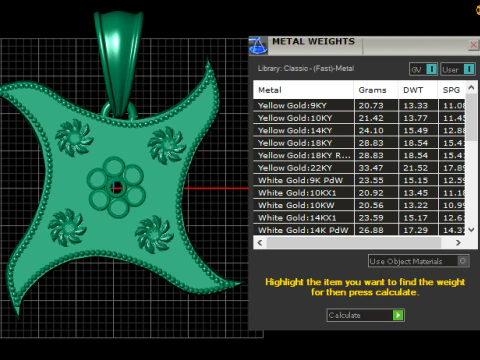Sort by the Metal column header
This screenshot has height=360, width=480.
(x=303, y=90)
